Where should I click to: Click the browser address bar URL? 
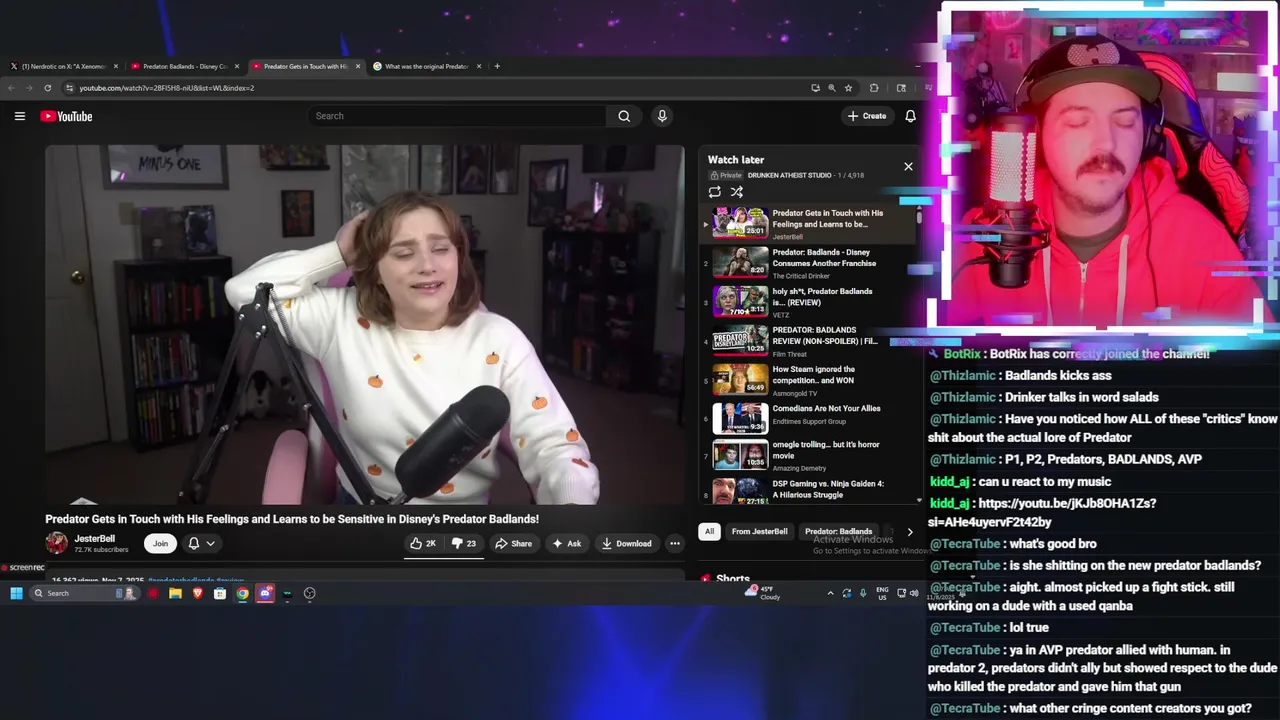(167, 88)
